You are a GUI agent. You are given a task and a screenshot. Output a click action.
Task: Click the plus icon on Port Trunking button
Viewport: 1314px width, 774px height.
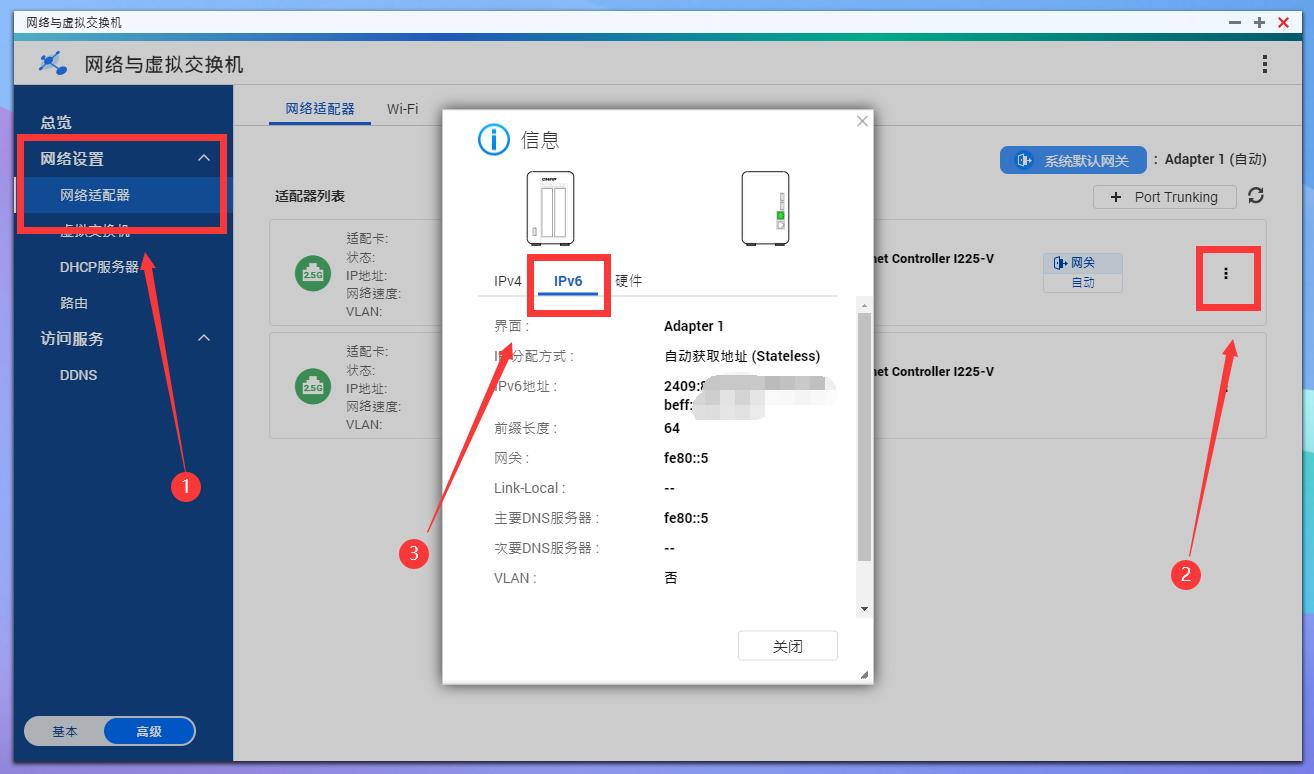coord(1115,197)
